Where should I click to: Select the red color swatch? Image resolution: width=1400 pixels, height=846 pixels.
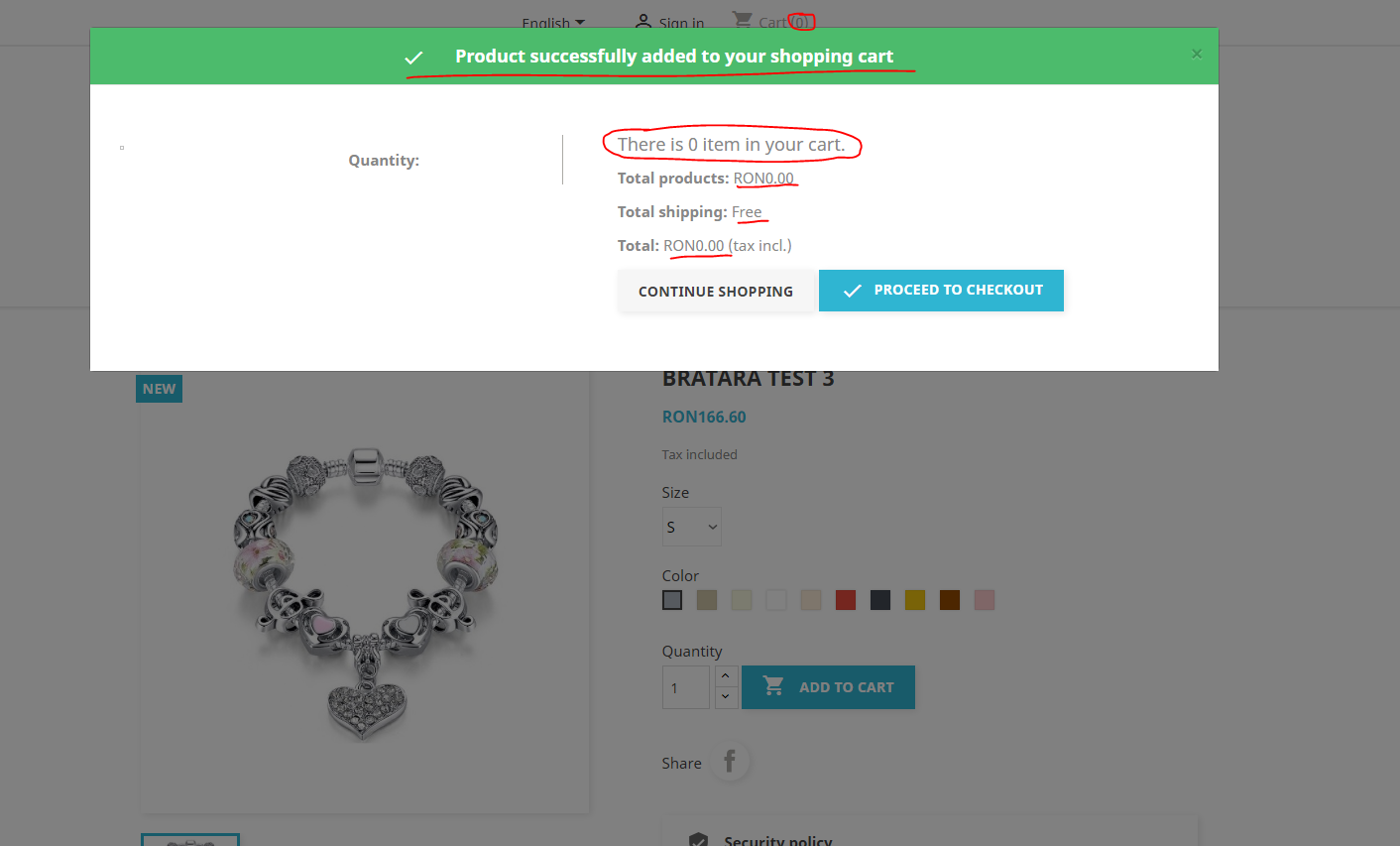(x=846, y=600)
